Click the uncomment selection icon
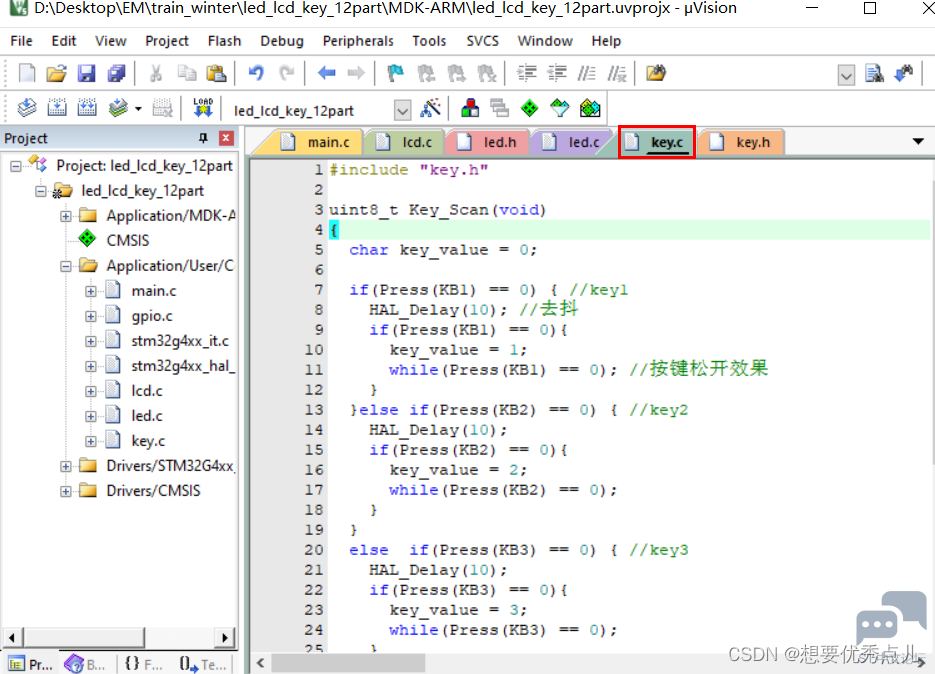 tap(617, 73)
